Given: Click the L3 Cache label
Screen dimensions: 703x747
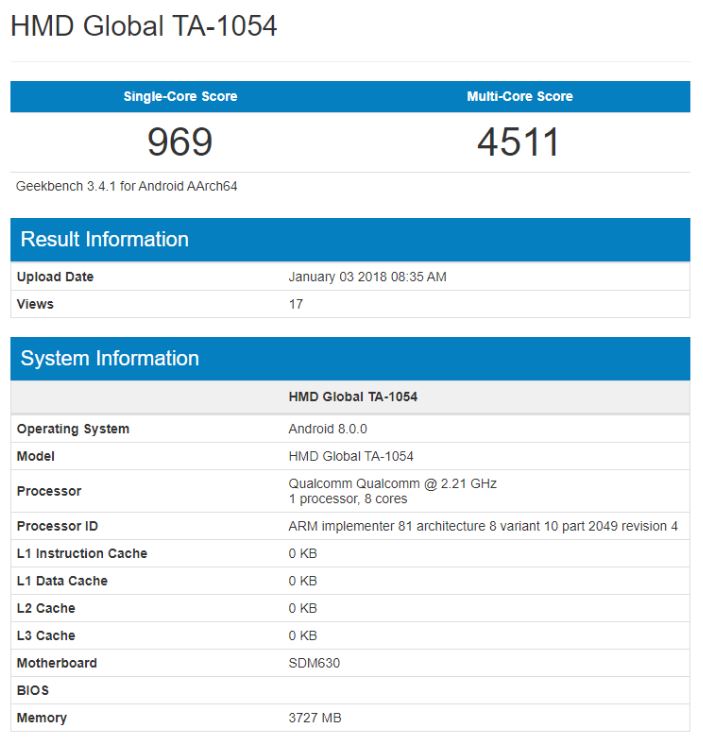Looking at the screenshot, I should point(46,636).
